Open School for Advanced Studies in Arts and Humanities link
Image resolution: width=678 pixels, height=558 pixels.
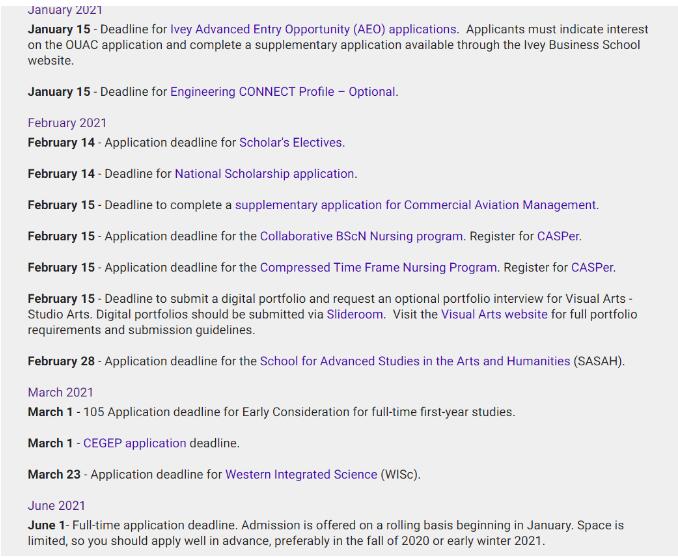[415, 361]
